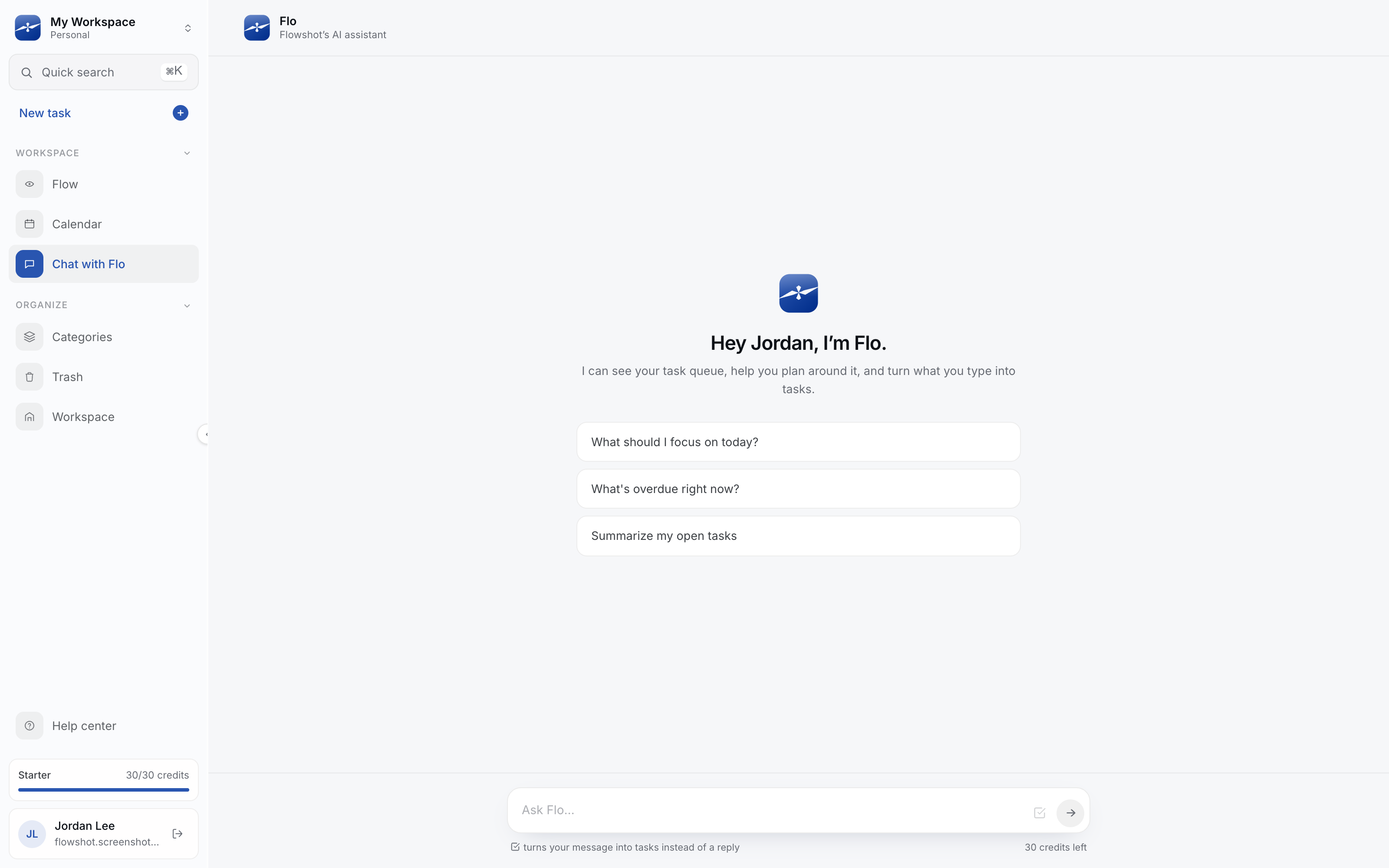1389x868 pixels.
Task: Click the New task link
Action: (45, 113)
